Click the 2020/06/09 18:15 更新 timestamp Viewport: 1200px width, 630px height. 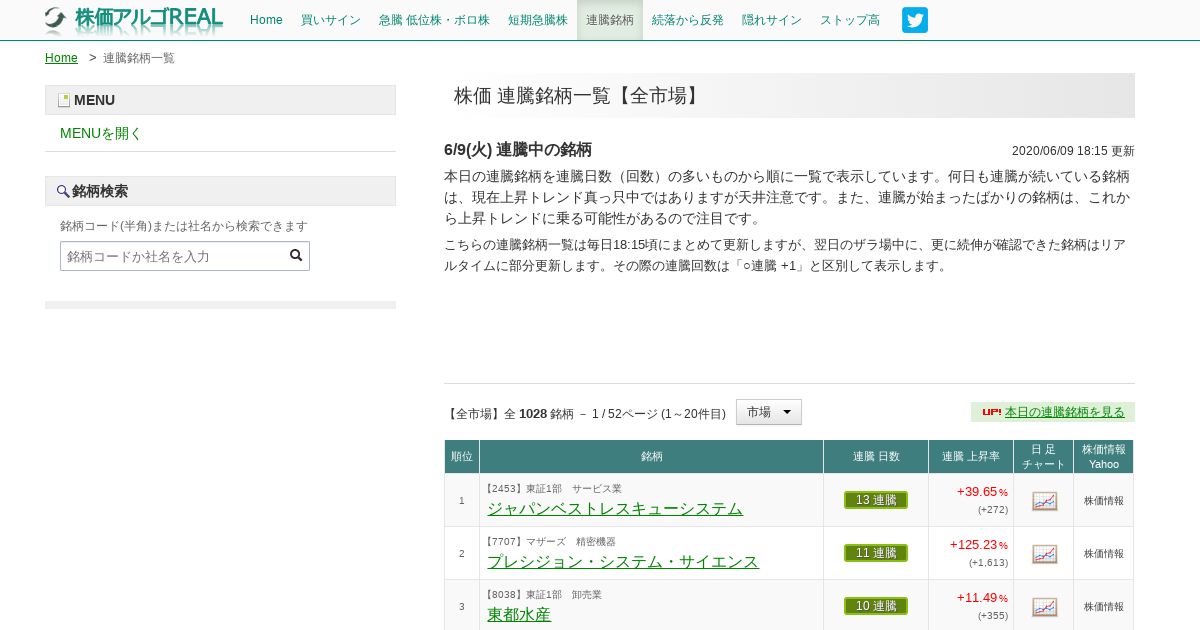(x=1073, y=151)
